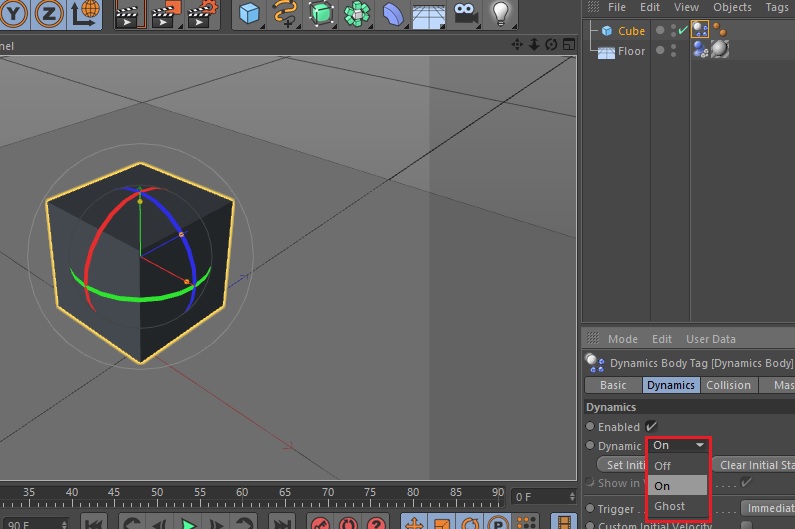Switch to the Collision tab

[x=728, y=385]
